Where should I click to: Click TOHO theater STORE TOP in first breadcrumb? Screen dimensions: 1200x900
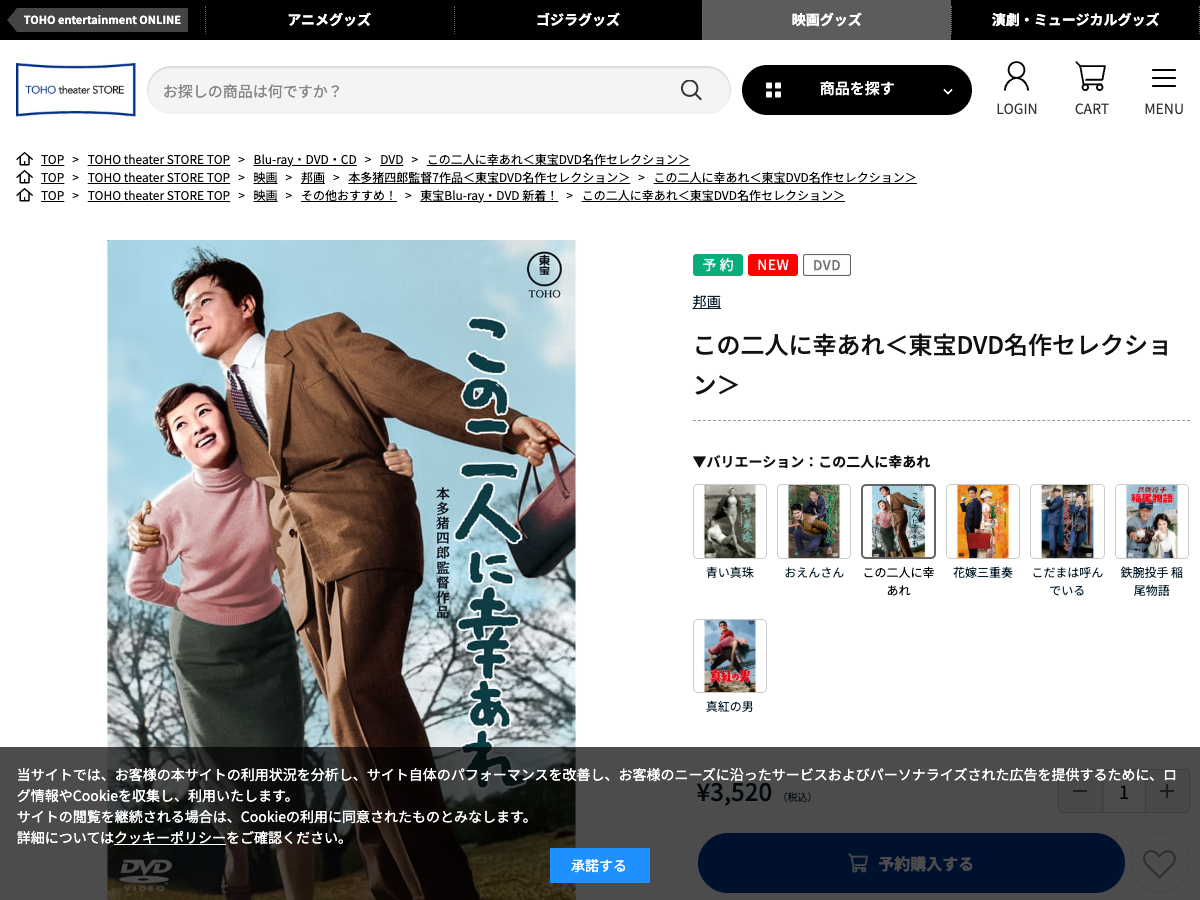[x=159, y=160]
